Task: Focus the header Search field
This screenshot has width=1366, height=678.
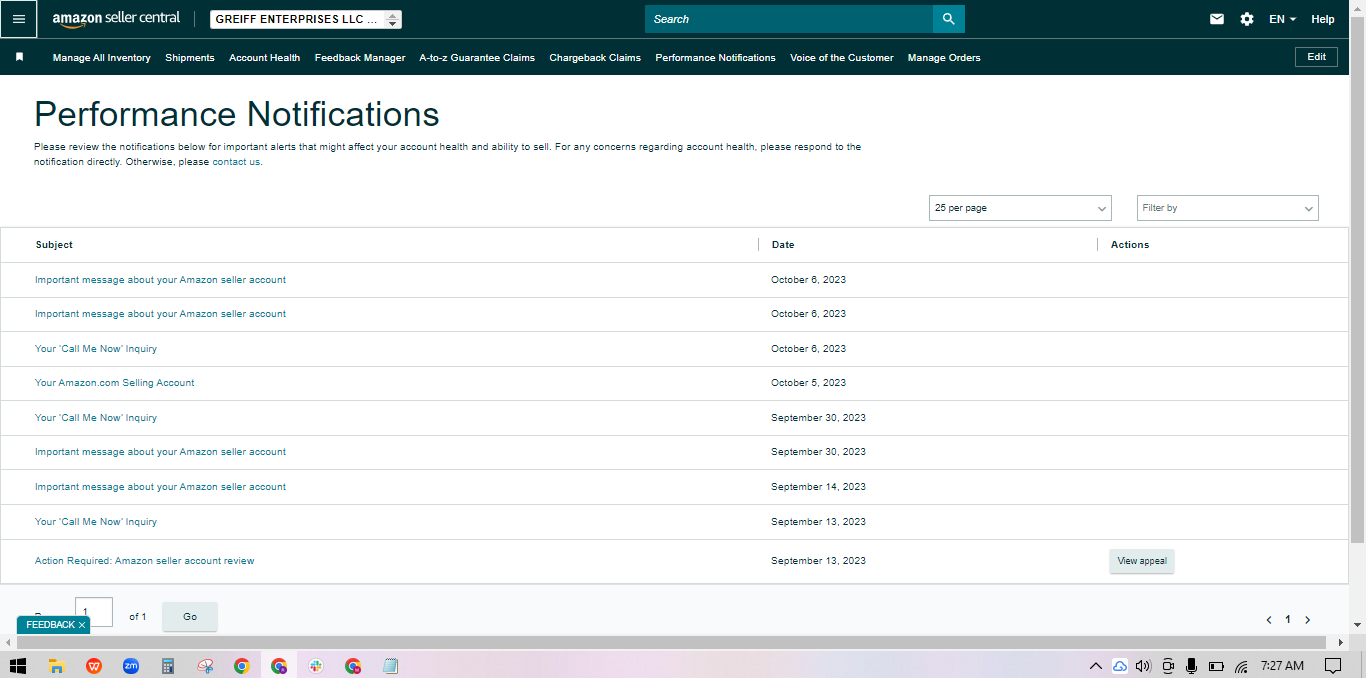Action: coord(789,19)
